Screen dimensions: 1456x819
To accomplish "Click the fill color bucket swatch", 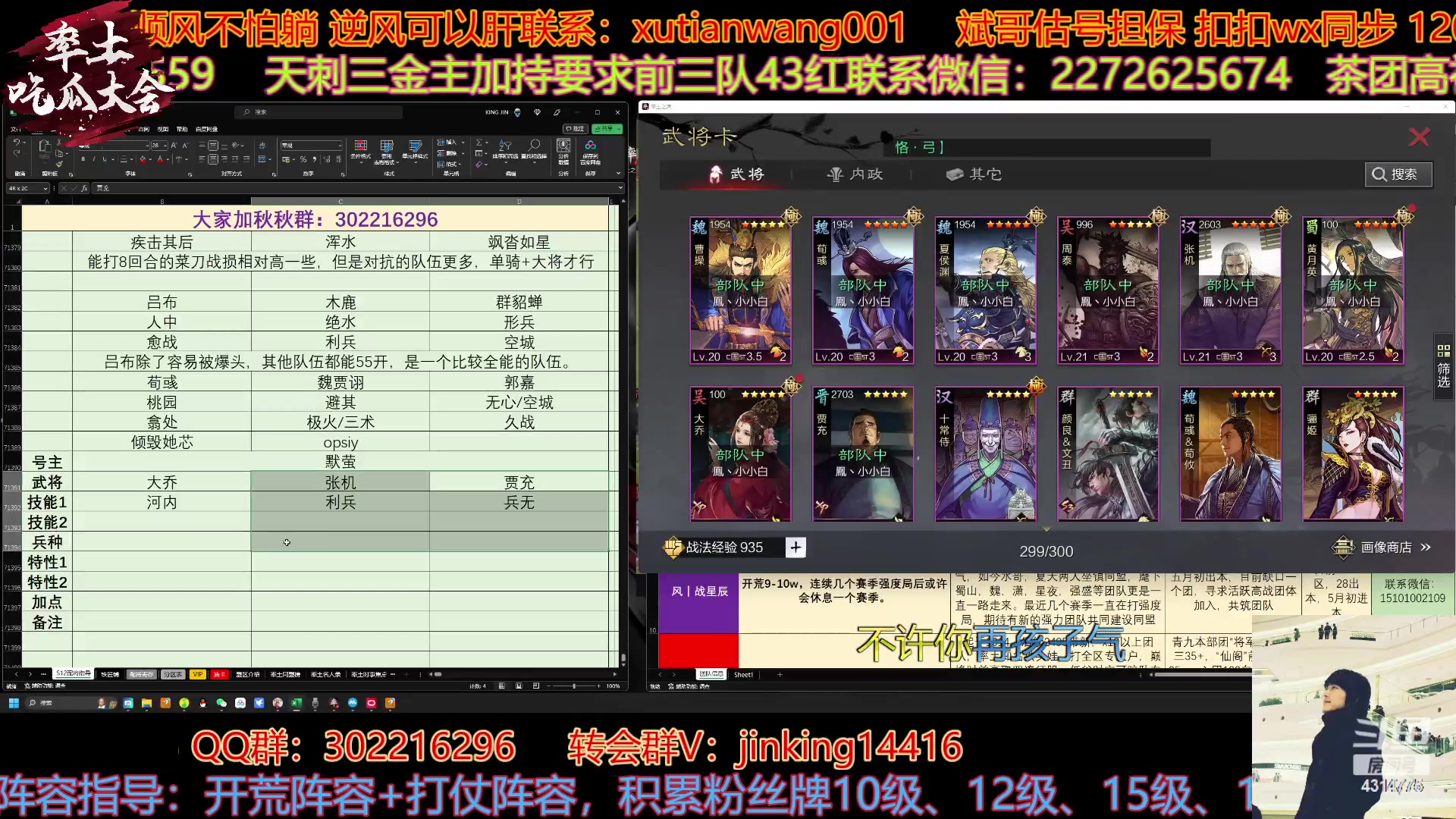I will tap(143, 159).
